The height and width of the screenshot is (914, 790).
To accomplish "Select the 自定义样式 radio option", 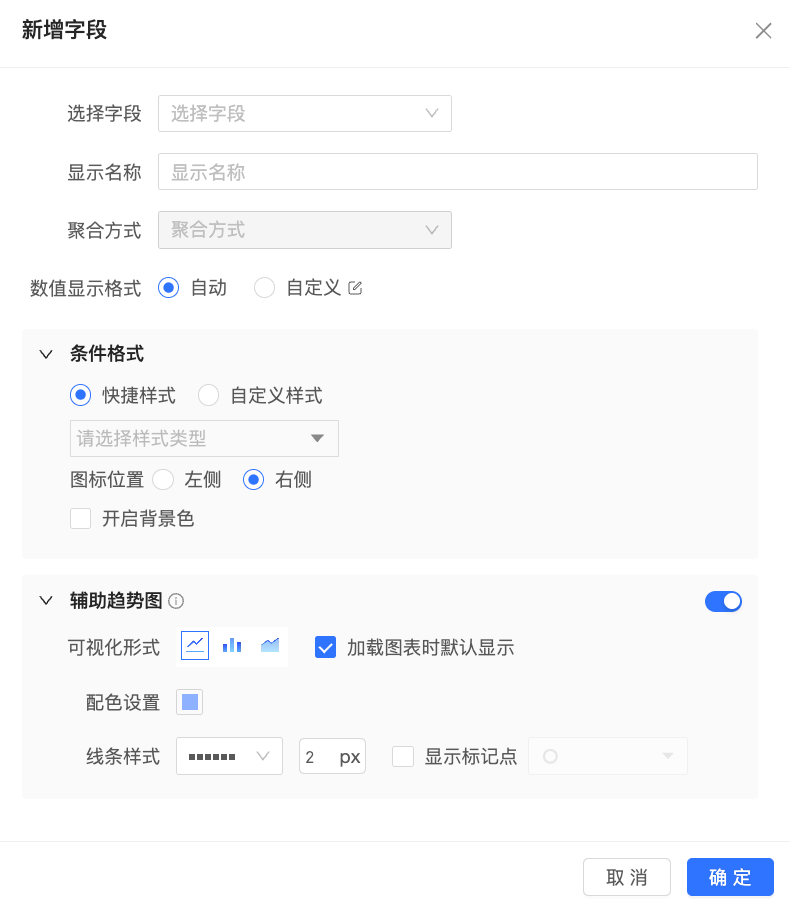I will [208, 395].
